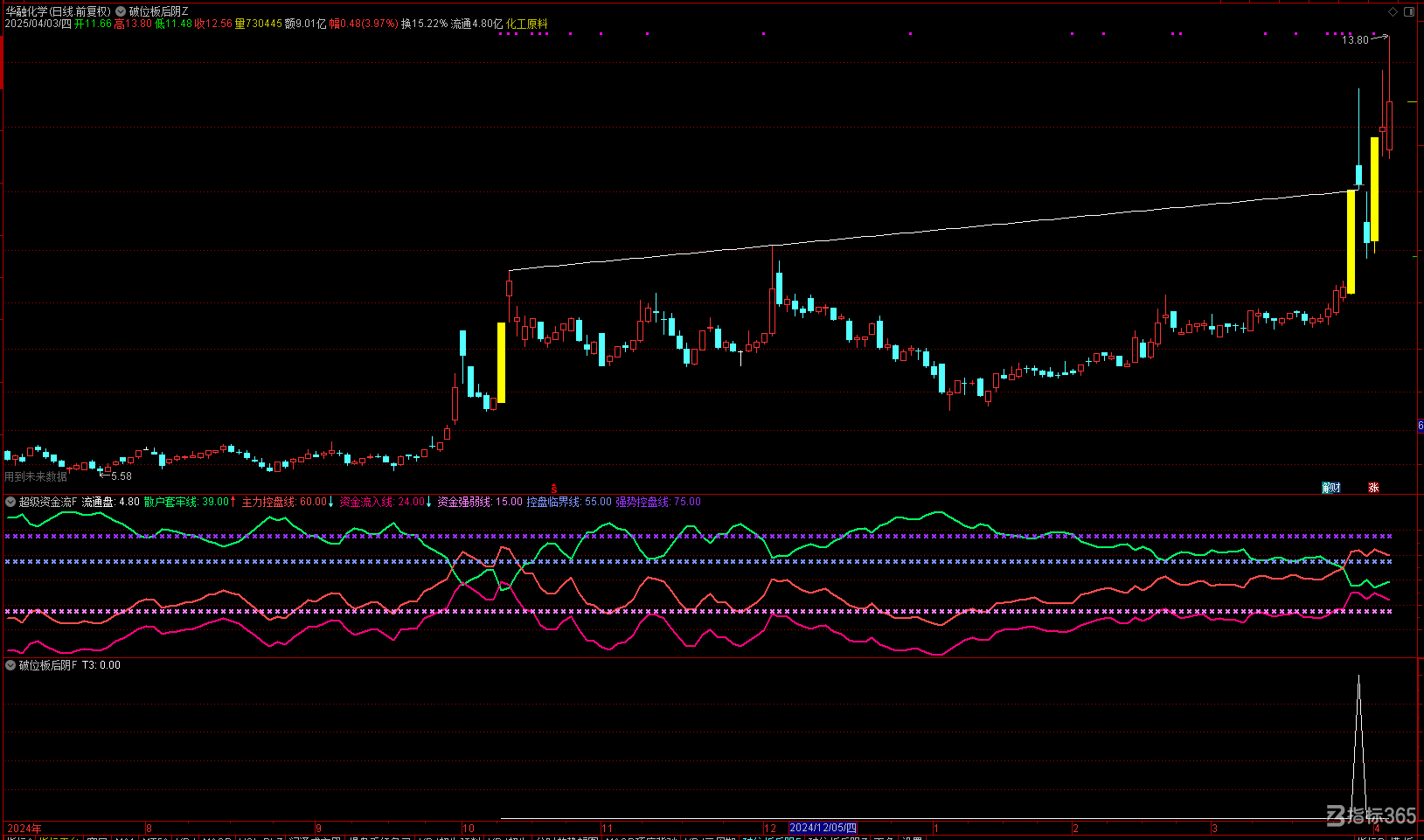Screen dimensions: 1424x840
Task: Click the 化工原料 sector link
Action: (x=527, y=24)
